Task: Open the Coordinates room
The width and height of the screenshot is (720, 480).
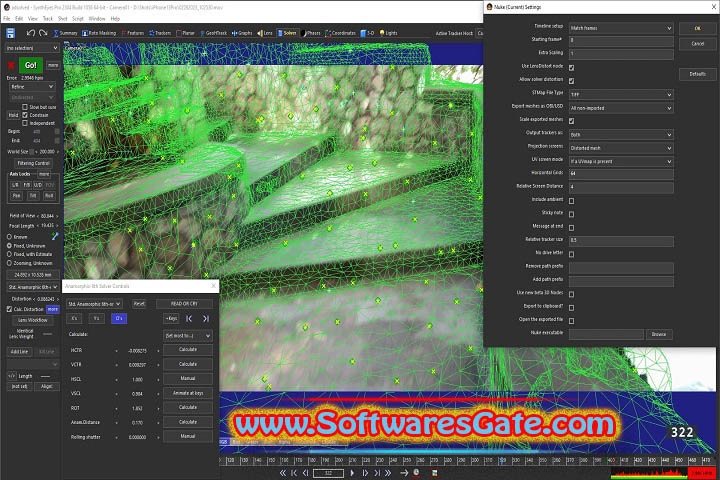Action: 341,33
